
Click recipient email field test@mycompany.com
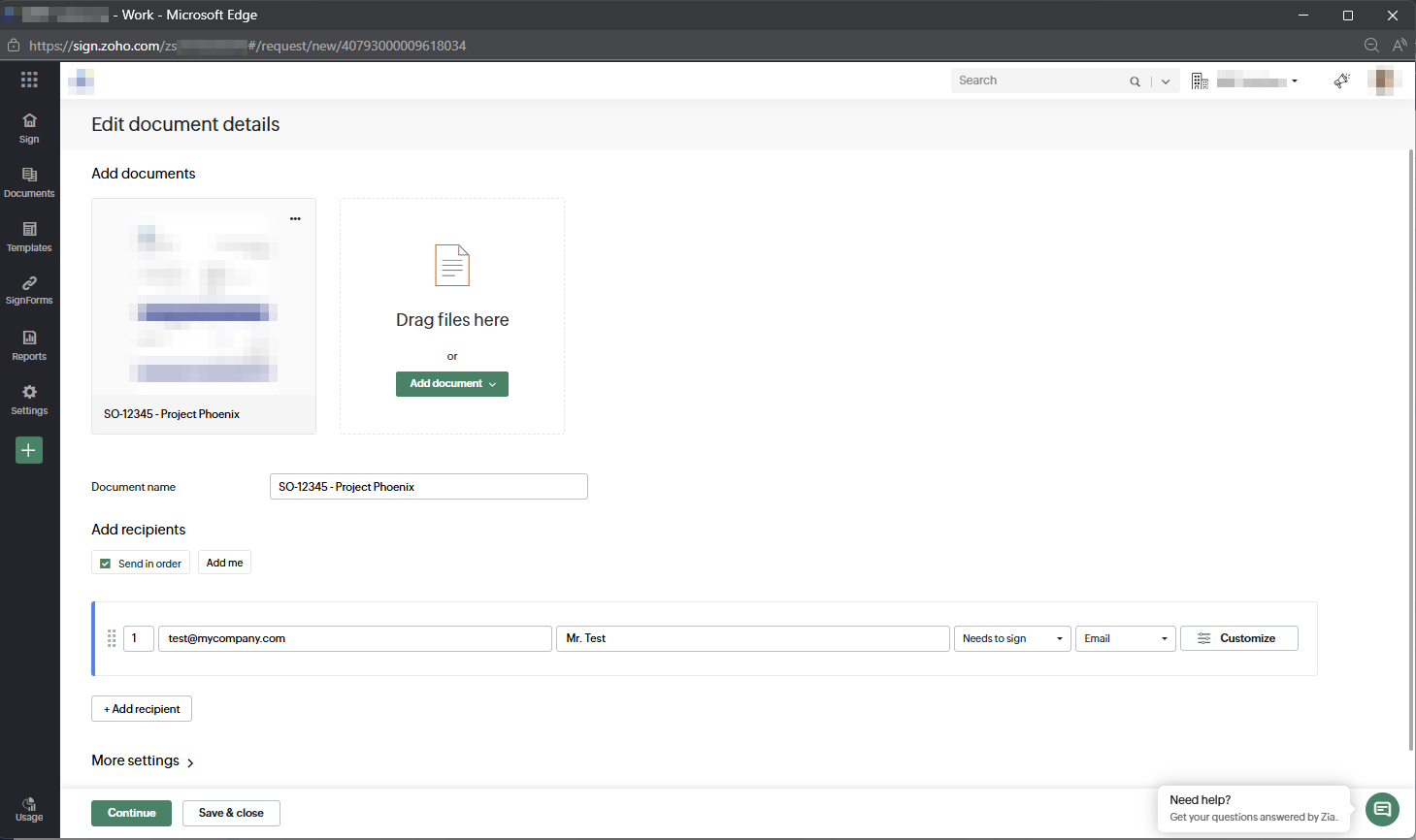point(355,638)
